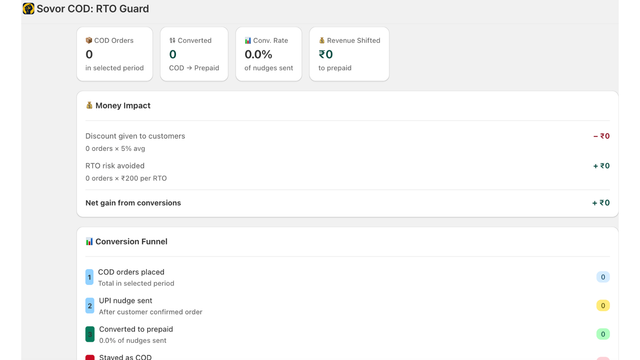Screen dimensions: 640x360
Task: Click the '₹0' Revenue Shifted value
Action: [326, 54]
